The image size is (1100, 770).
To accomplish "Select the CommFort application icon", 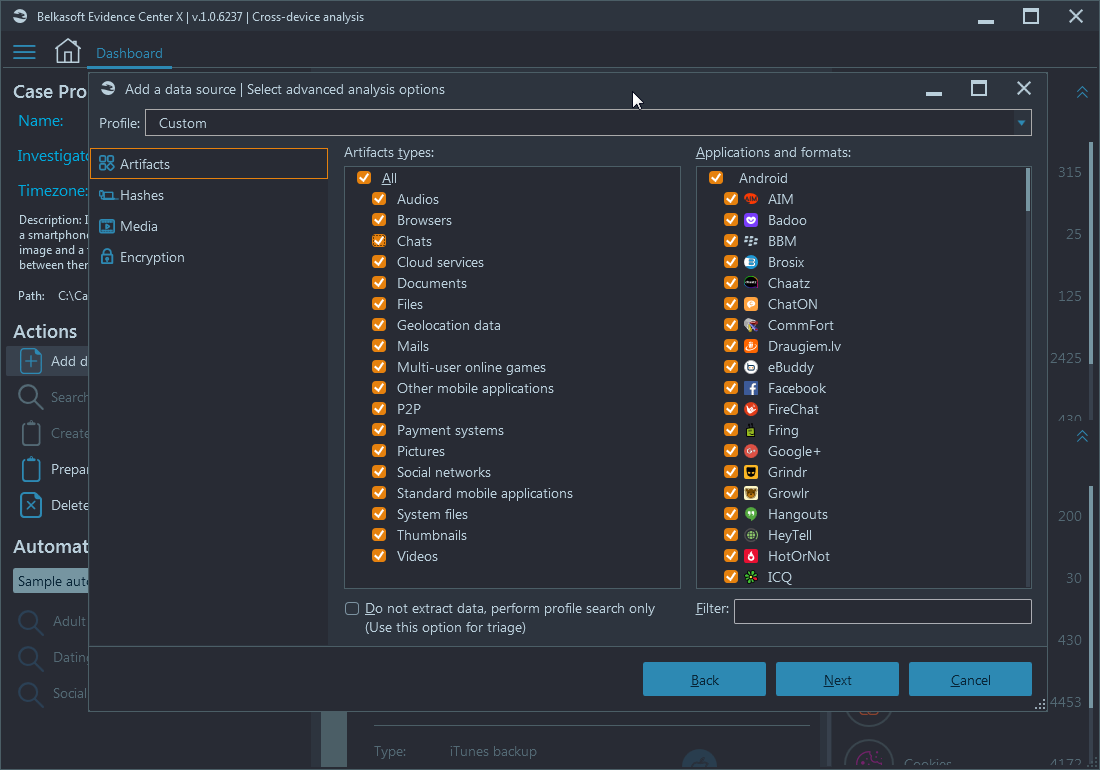I will tap(751, 325).
